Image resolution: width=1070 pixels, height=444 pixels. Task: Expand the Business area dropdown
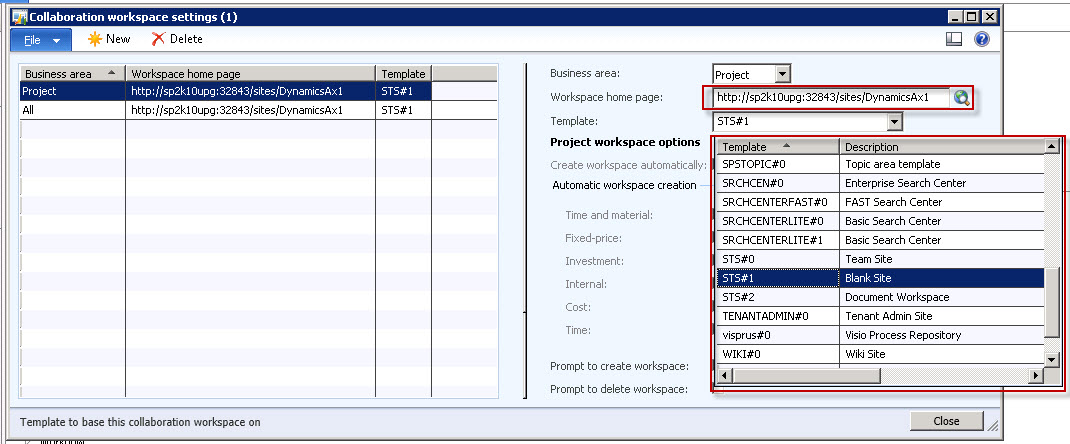(x=782, y=74)
